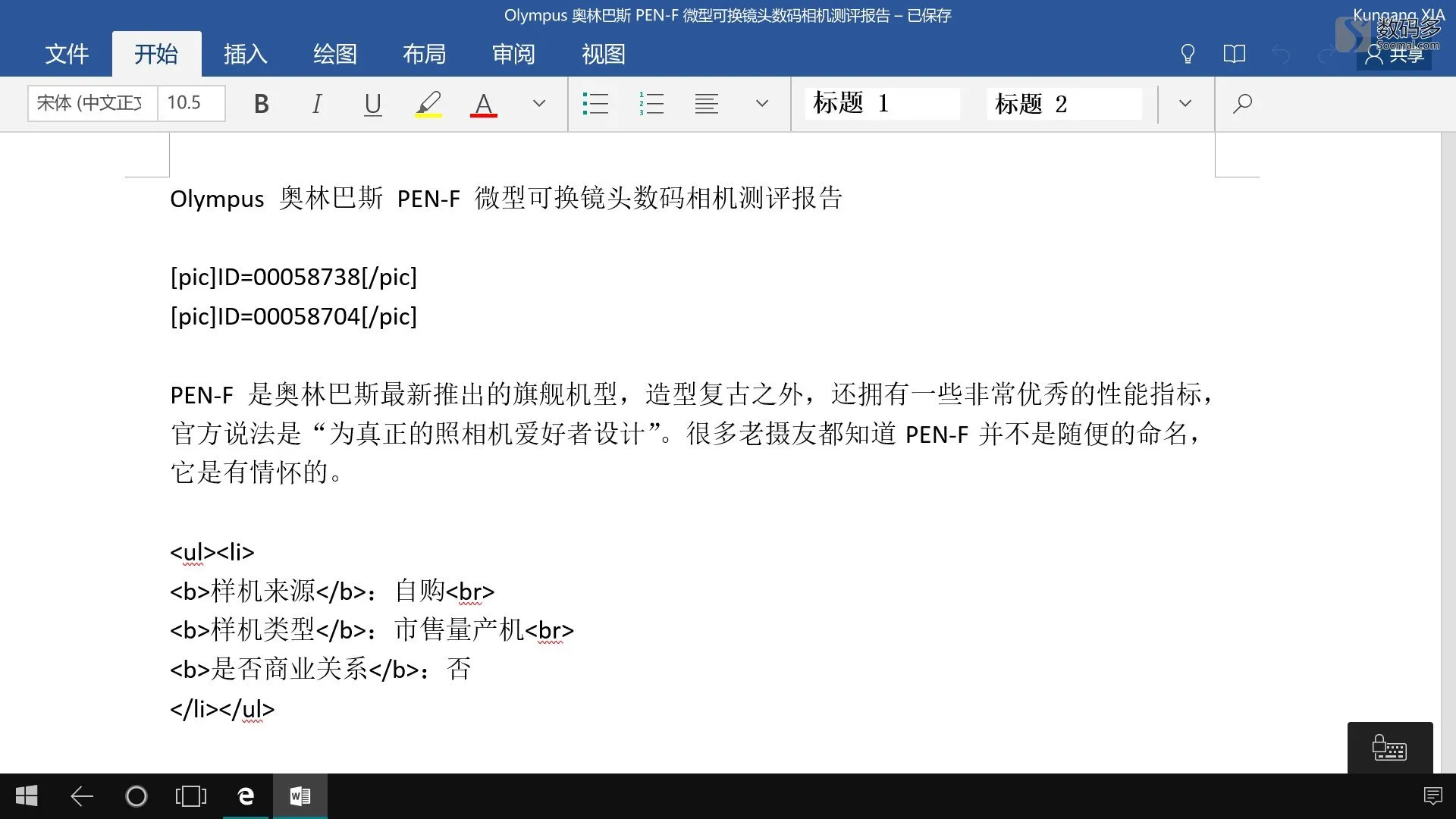Click the vertical scrollbar at right edge
Screen dimensions: 1456x819
(1448, 453)
